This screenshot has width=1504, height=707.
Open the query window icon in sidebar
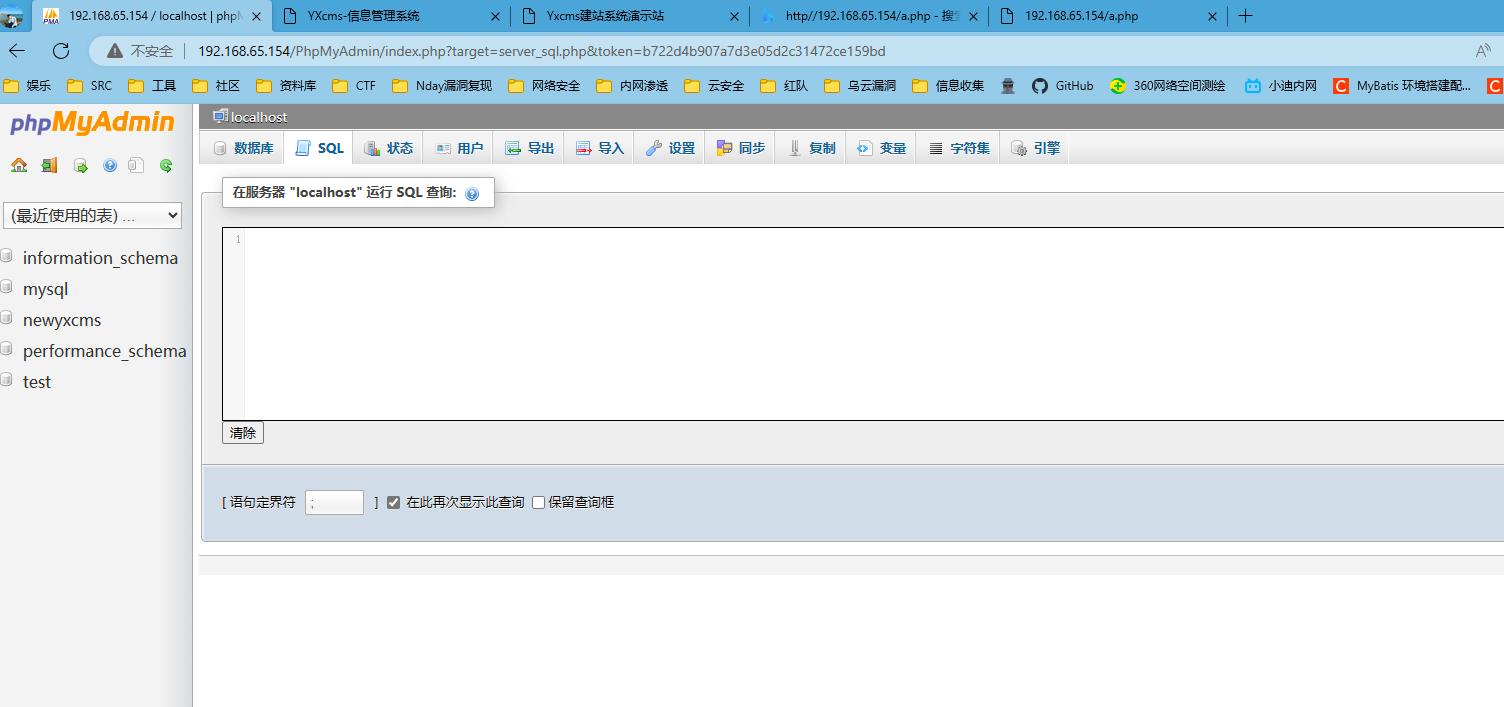tap(81, 166)
